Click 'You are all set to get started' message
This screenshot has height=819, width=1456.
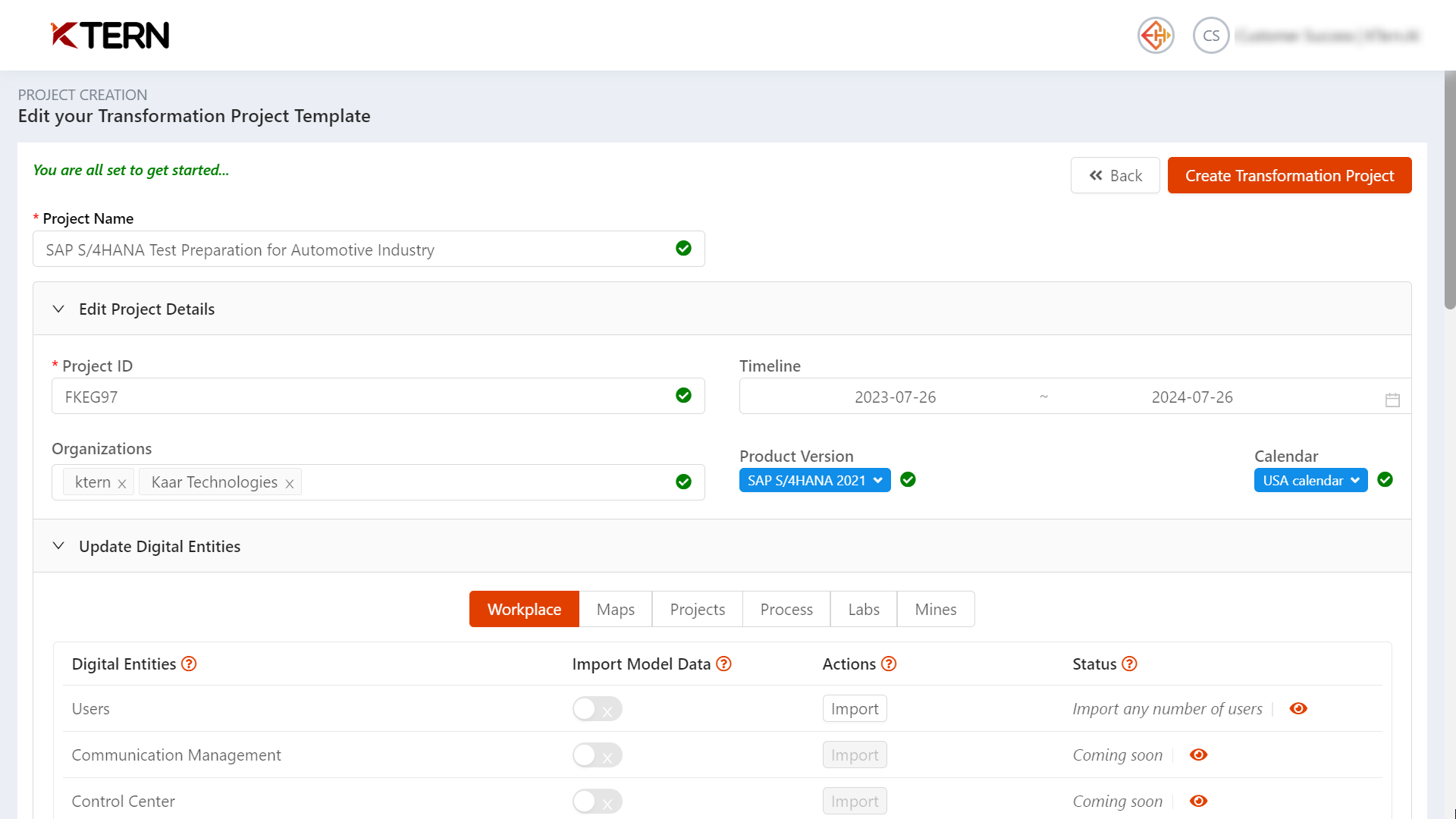(130, 170)
